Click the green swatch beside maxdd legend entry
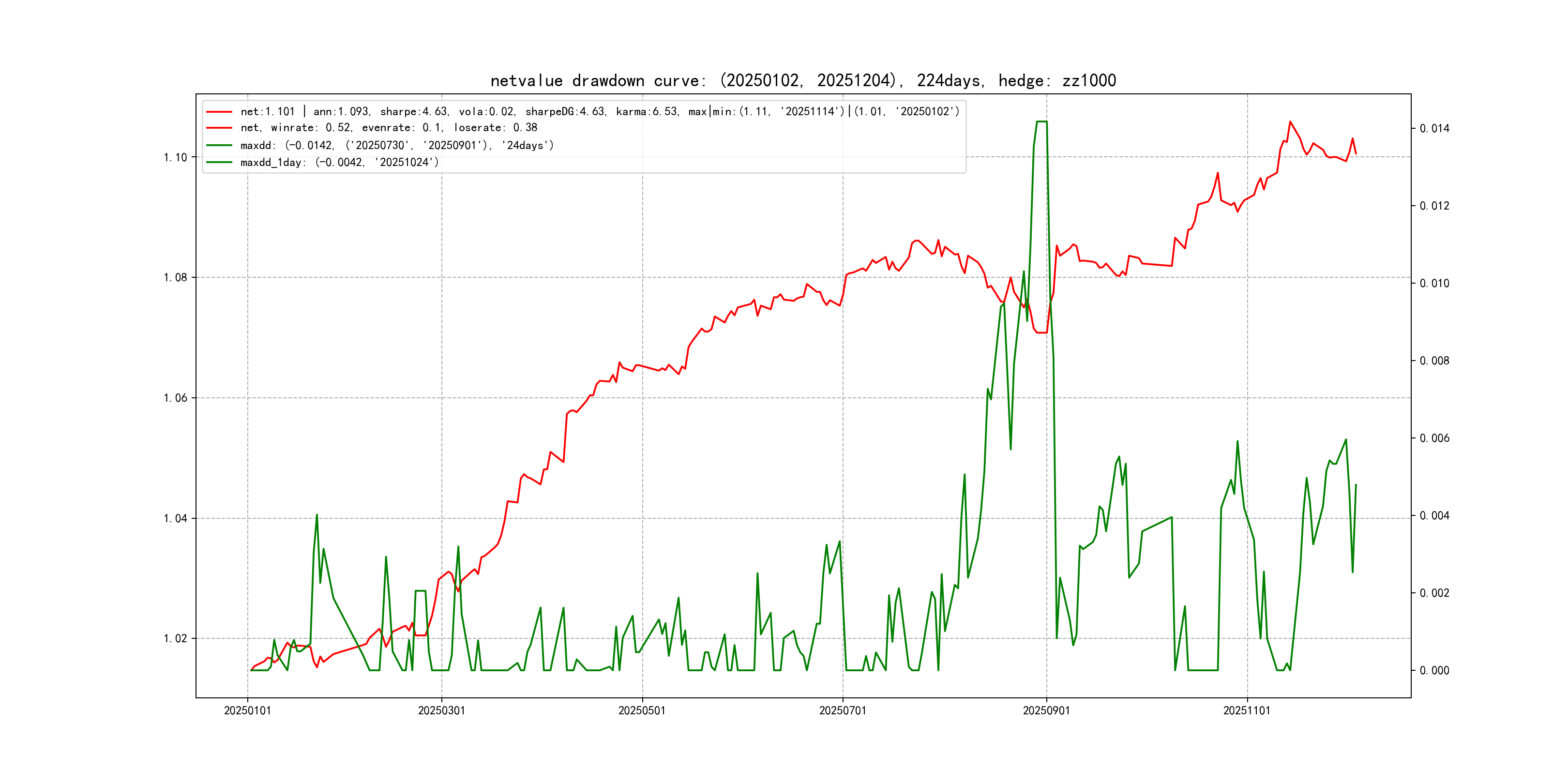This screenshot has width=1568, height=784. click(x=219, y=146)
